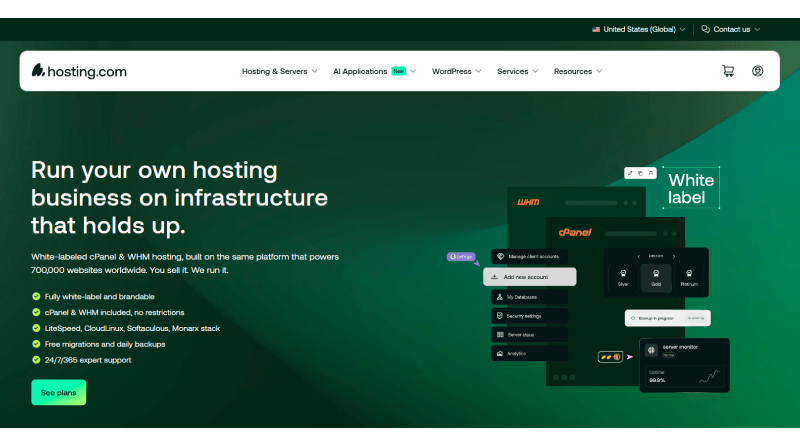Expand the Hosting & Servers chevron
800x445 pixels.
tap(315, 71)
